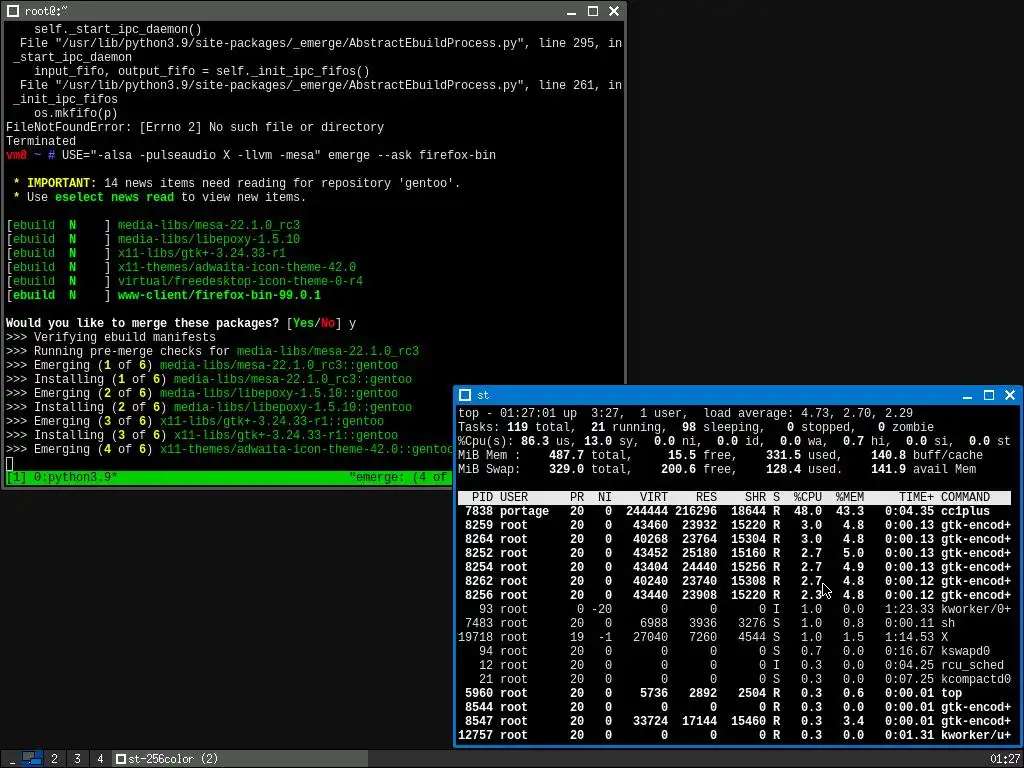Click user portage in top list
This screenshot has width=1024, height=768.
click(524, 511)
